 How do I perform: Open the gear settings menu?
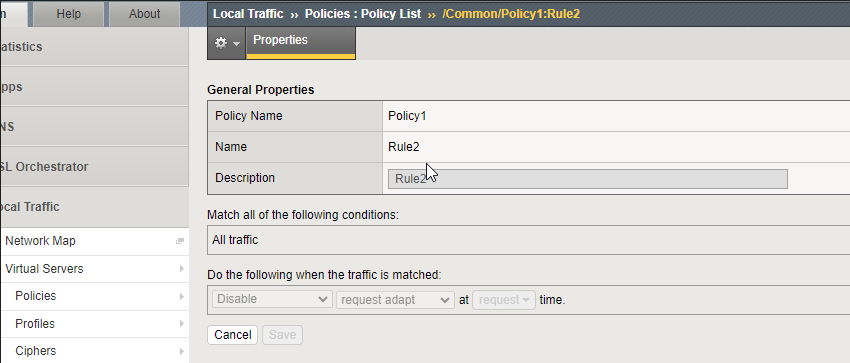click(x=227, y=43)
